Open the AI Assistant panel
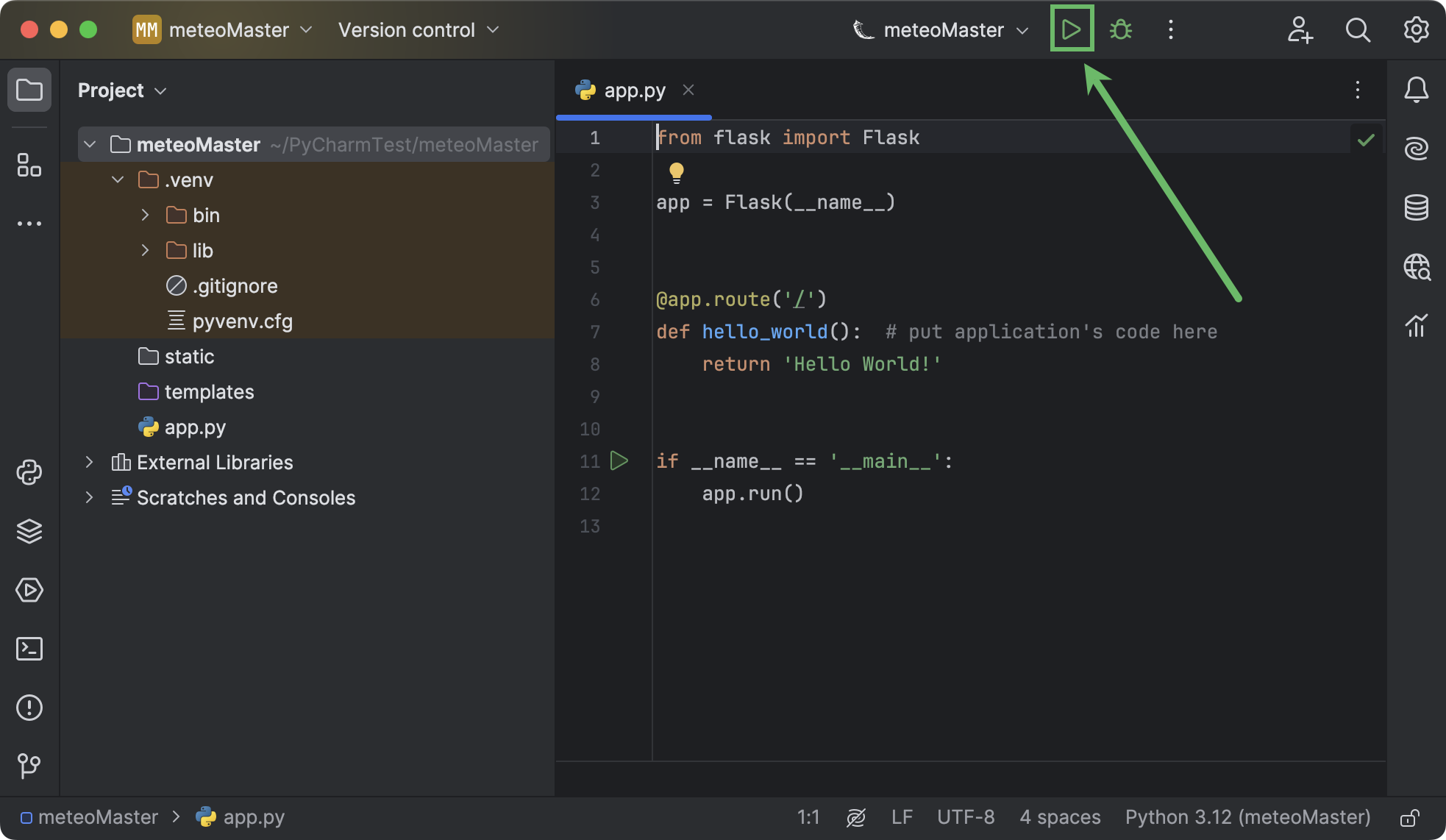 (x=1416, y=147)
